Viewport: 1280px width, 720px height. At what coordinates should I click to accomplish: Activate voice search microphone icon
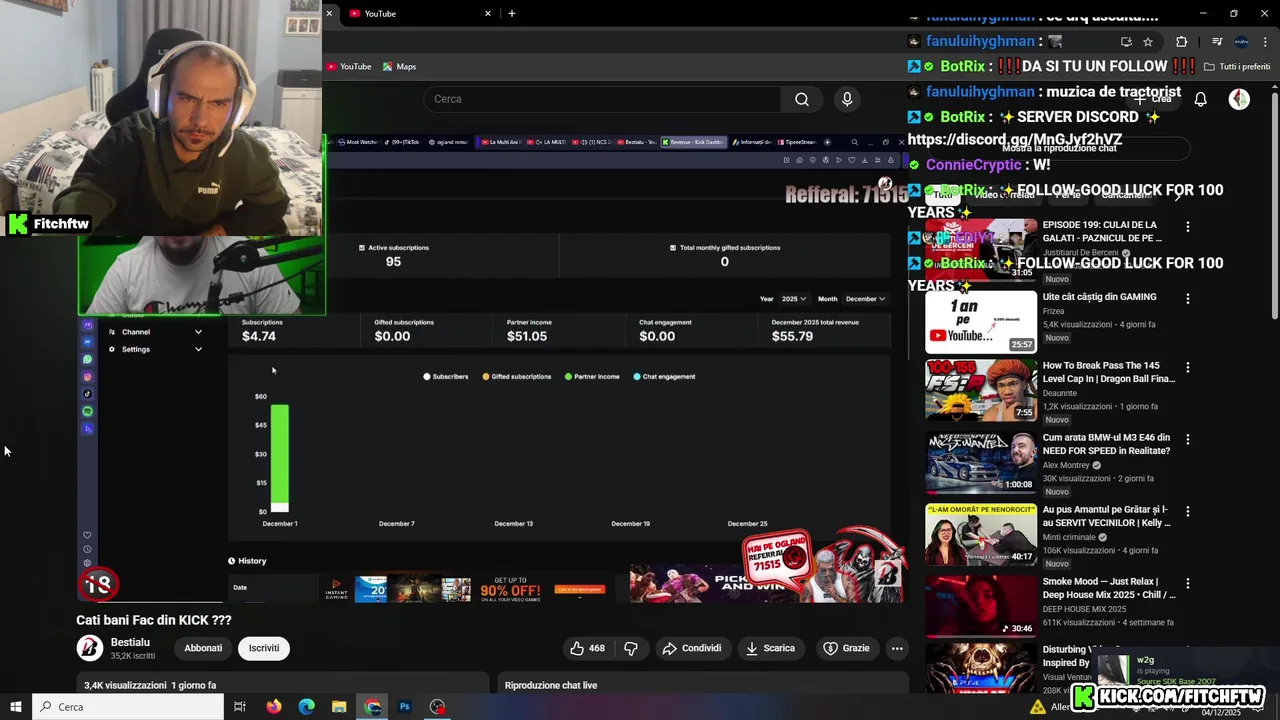(x=847, y=99)
